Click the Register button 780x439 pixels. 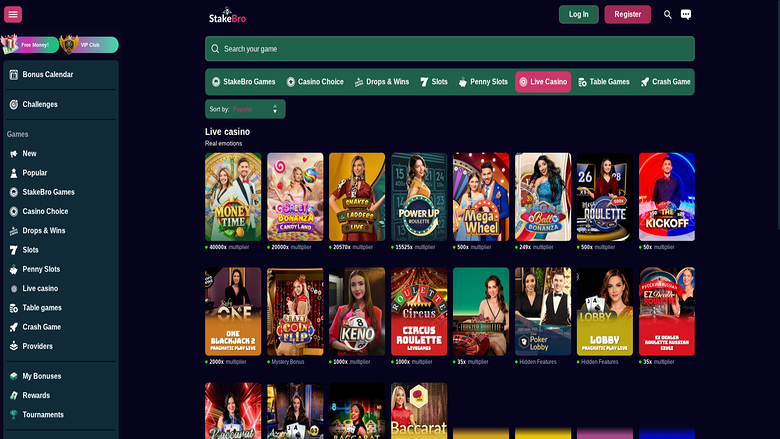(627, 14)
